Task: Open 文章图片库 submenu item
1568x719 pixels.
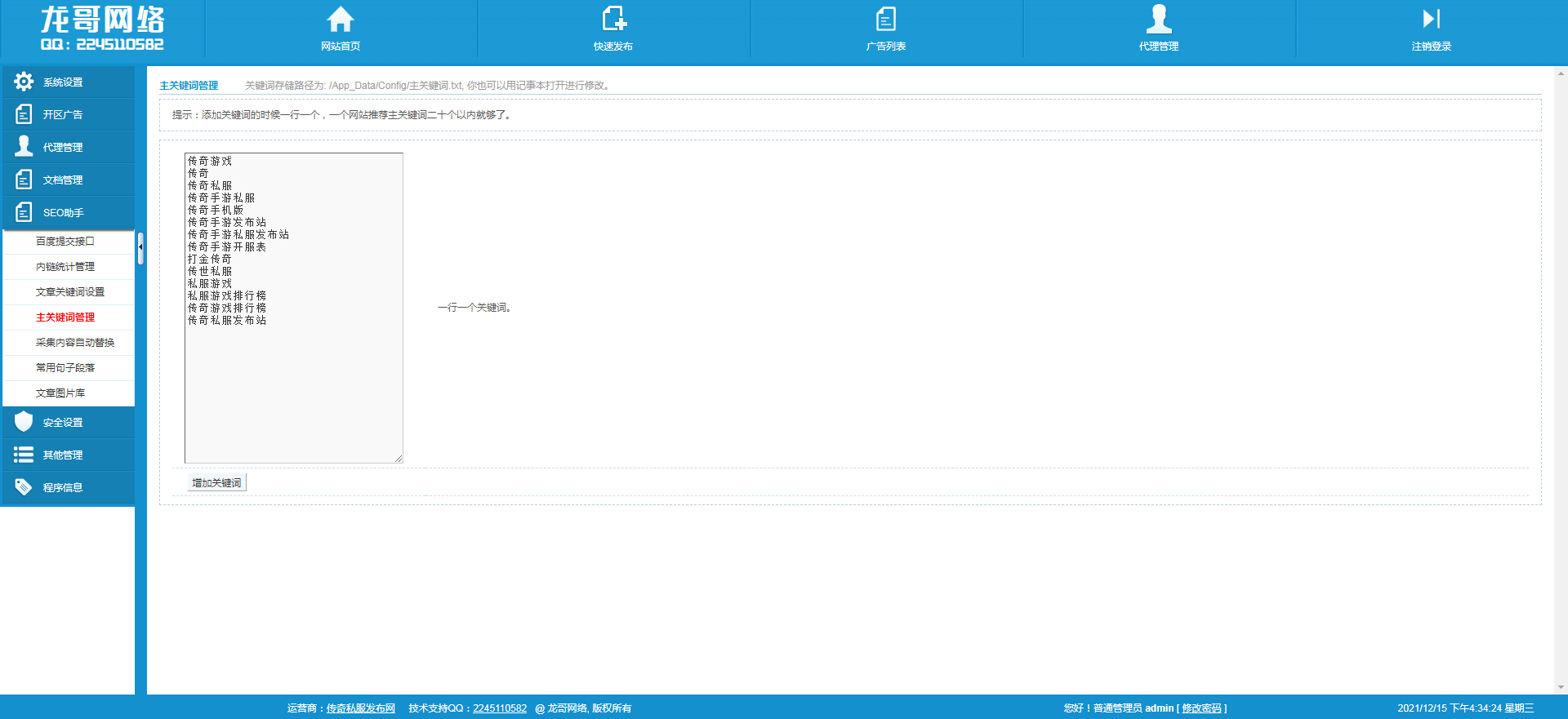Action: [60, 393]
